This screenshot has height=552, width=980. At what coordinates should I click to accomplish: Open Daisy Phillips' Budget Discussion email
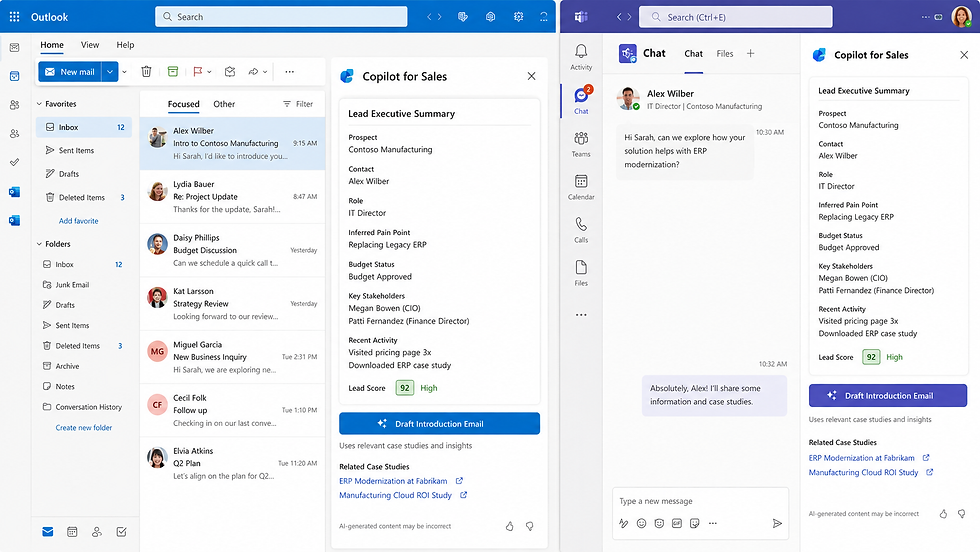[232, 250]
